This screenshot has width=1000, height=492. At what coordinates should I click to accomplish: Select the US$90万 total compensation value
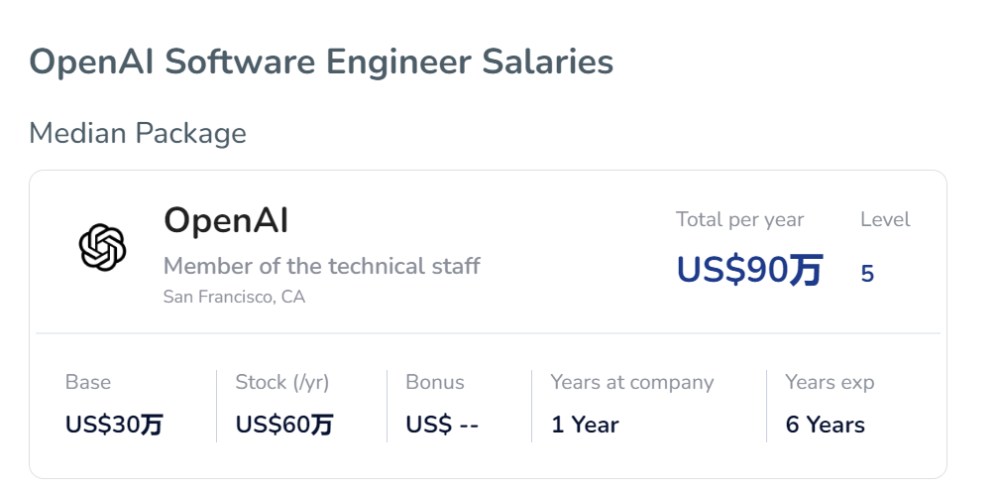tap(750, 270)
